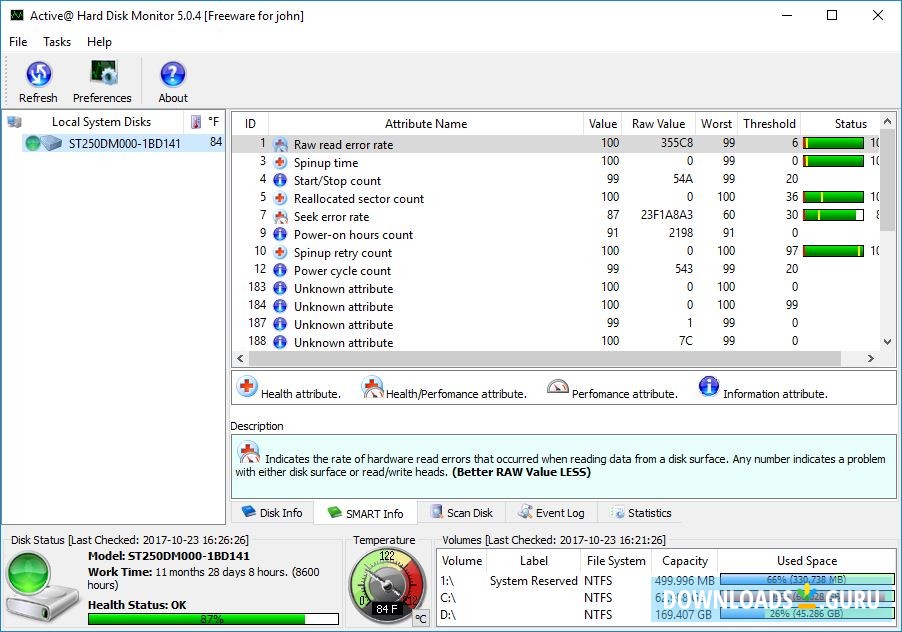Click the Power cycle count info icon
Image resolution: width=902 pixels, height=632 pixels.
click(x=280, y=270)
